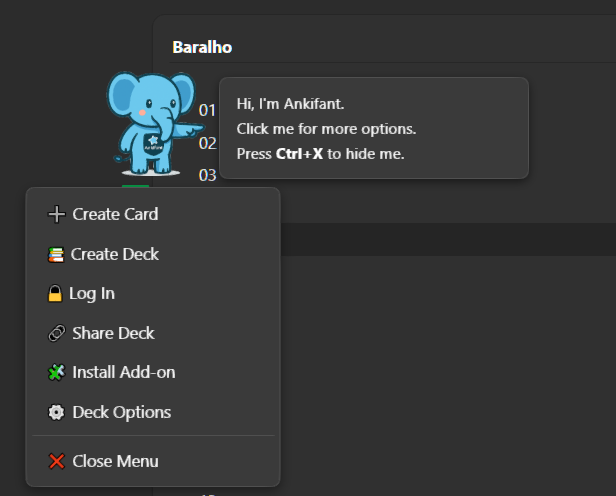Viewport: 616px width, 496px height.
Task: Open the Log In menu option
Action: click(x=92, y=294)
